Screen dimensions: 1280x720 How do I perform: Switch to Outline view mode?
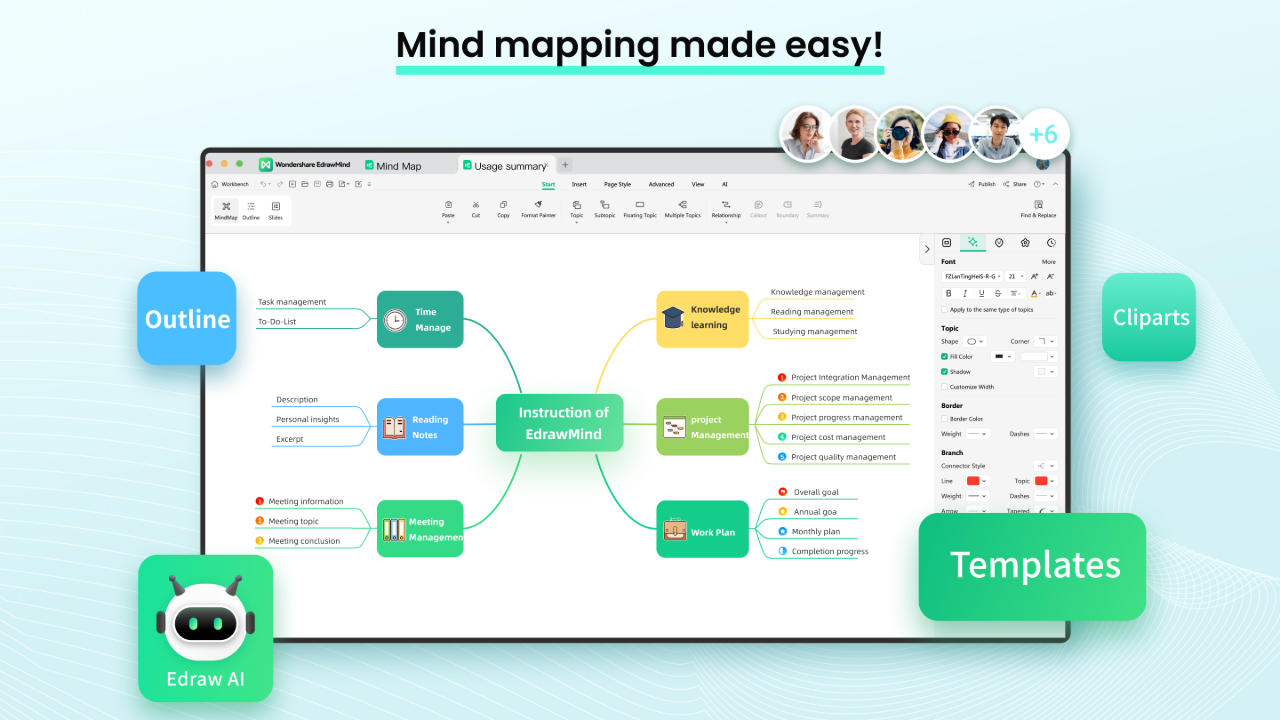[251, 210]
